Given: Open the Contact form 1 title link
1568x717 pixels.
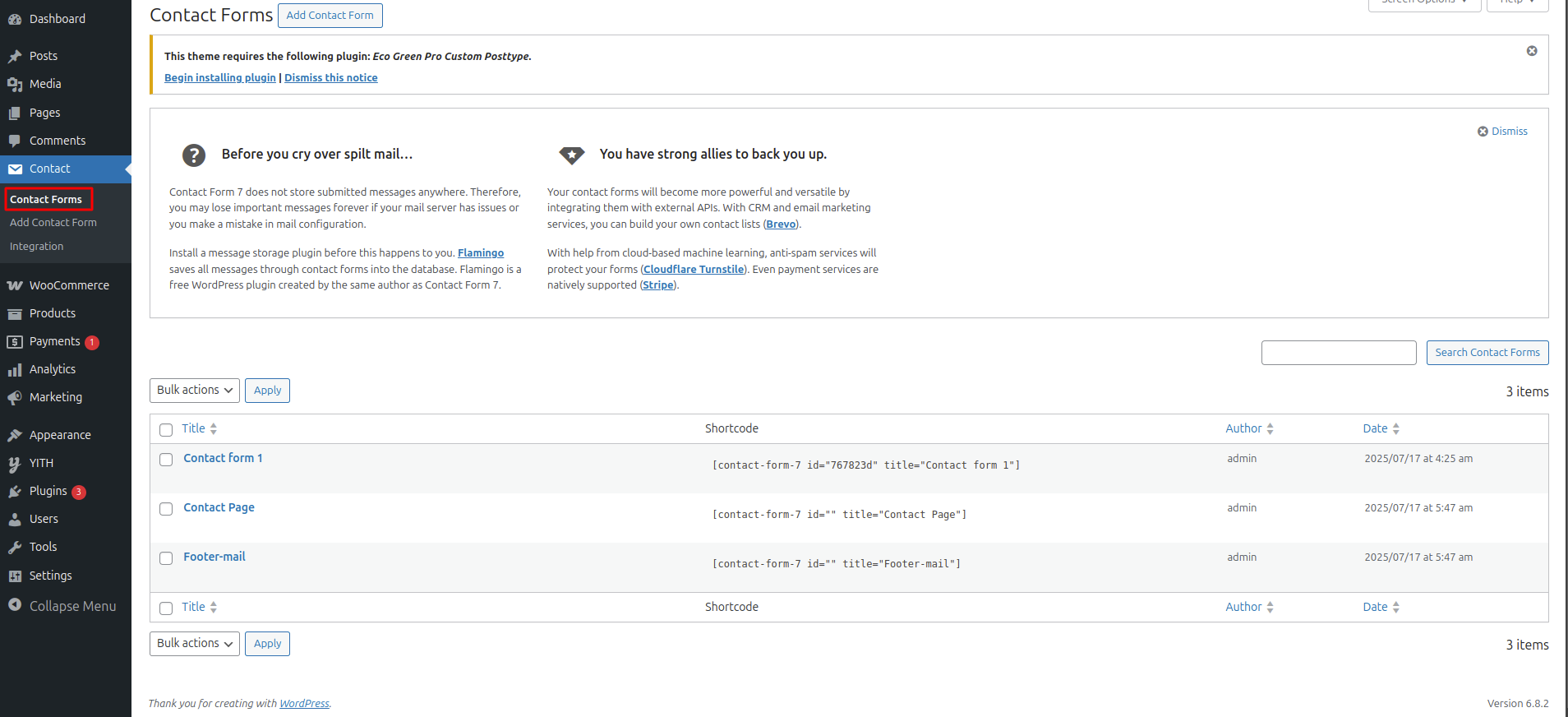Looking at the screenshot, I should click(x=223, y=458).
